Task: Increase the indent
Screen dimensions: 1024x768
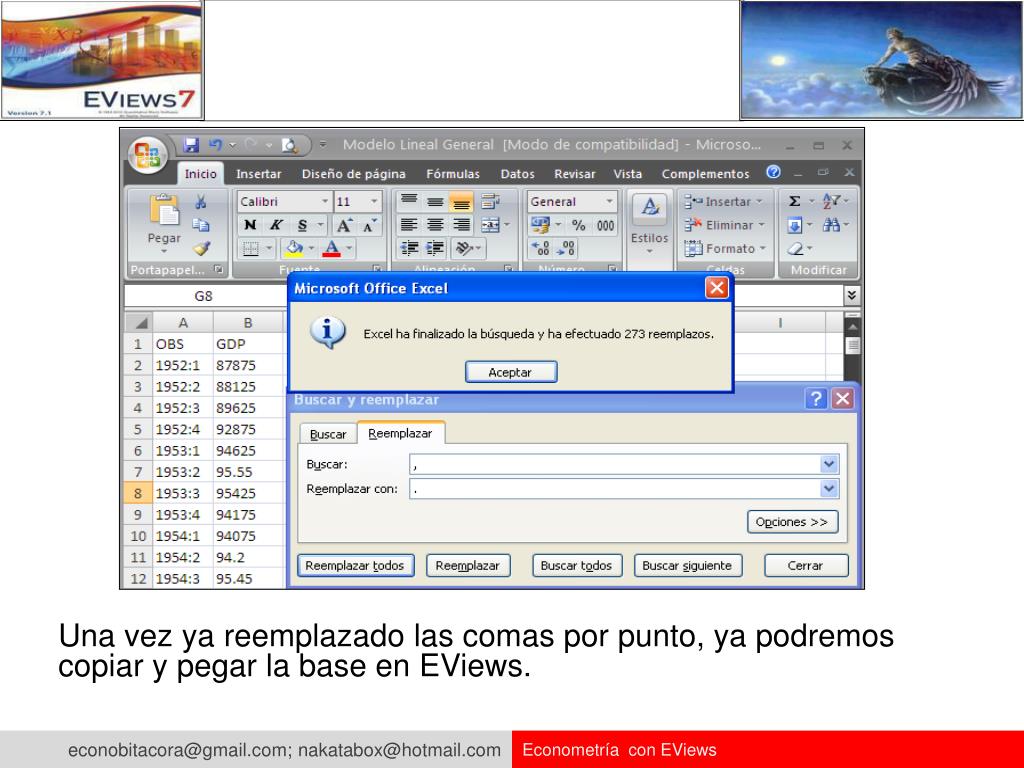Action: coord(435,248)
